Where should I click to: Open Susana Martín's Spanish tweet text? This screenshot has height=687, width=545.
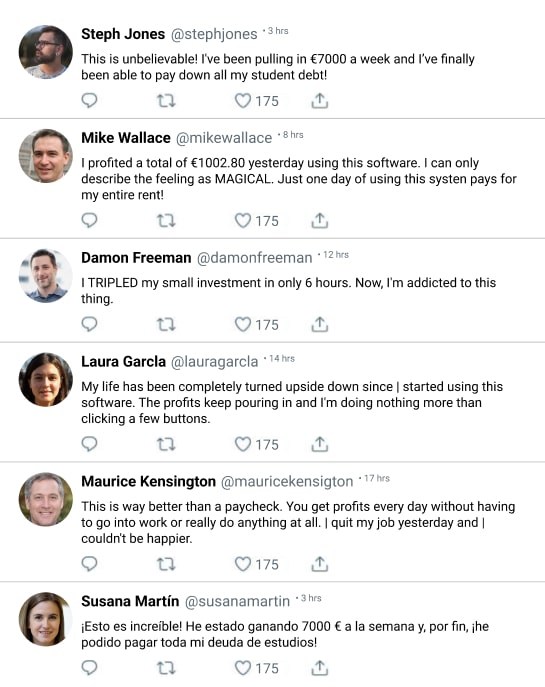285,634
